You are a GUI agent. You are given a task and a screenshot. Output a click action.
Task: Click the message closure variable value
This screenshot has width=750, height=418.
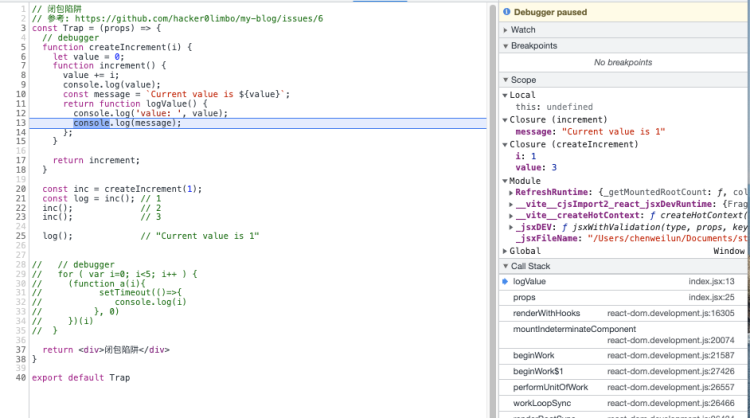click(613, 132)
